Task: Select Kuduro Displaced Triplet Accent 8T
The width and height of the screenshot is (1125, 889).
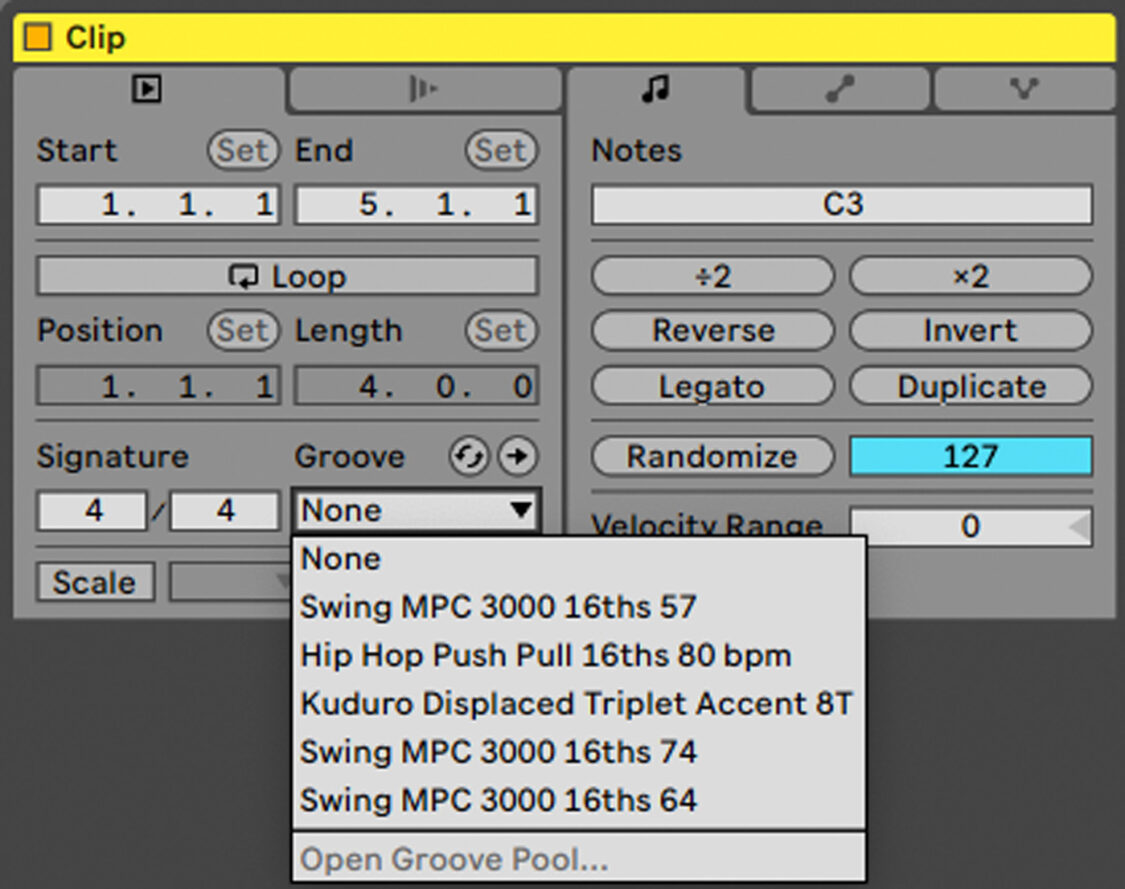Action: click(x=577, y=703)
